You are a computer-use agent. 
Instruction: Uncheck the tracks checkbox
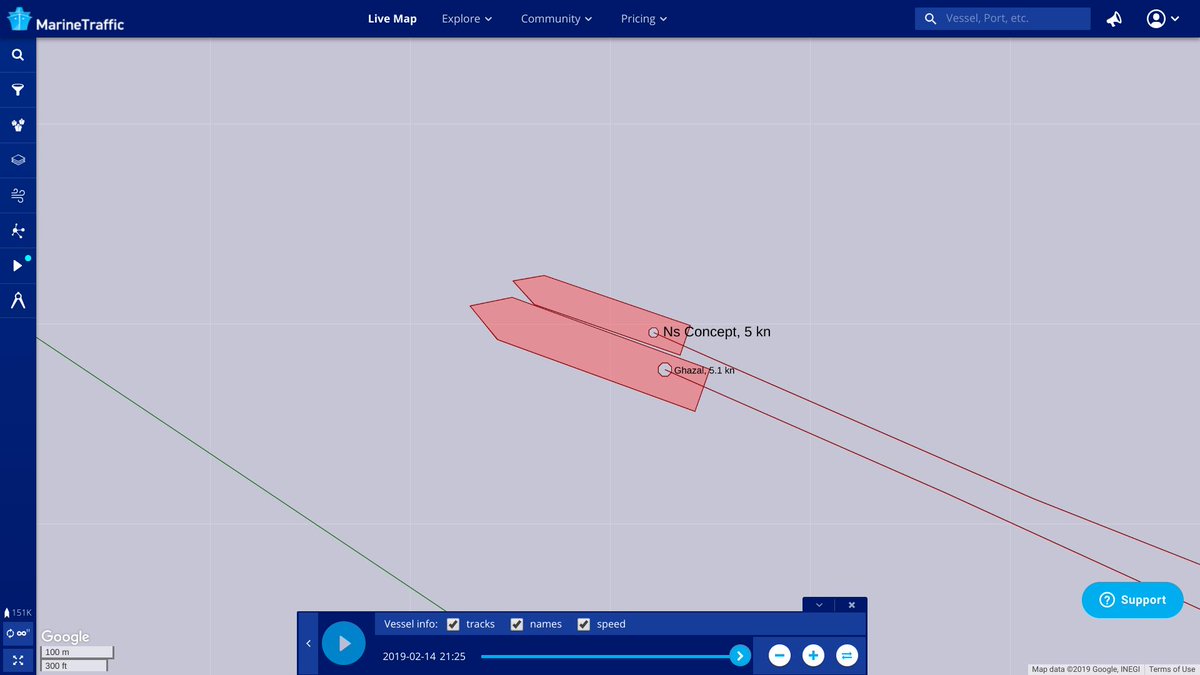[x=453, y=624]
